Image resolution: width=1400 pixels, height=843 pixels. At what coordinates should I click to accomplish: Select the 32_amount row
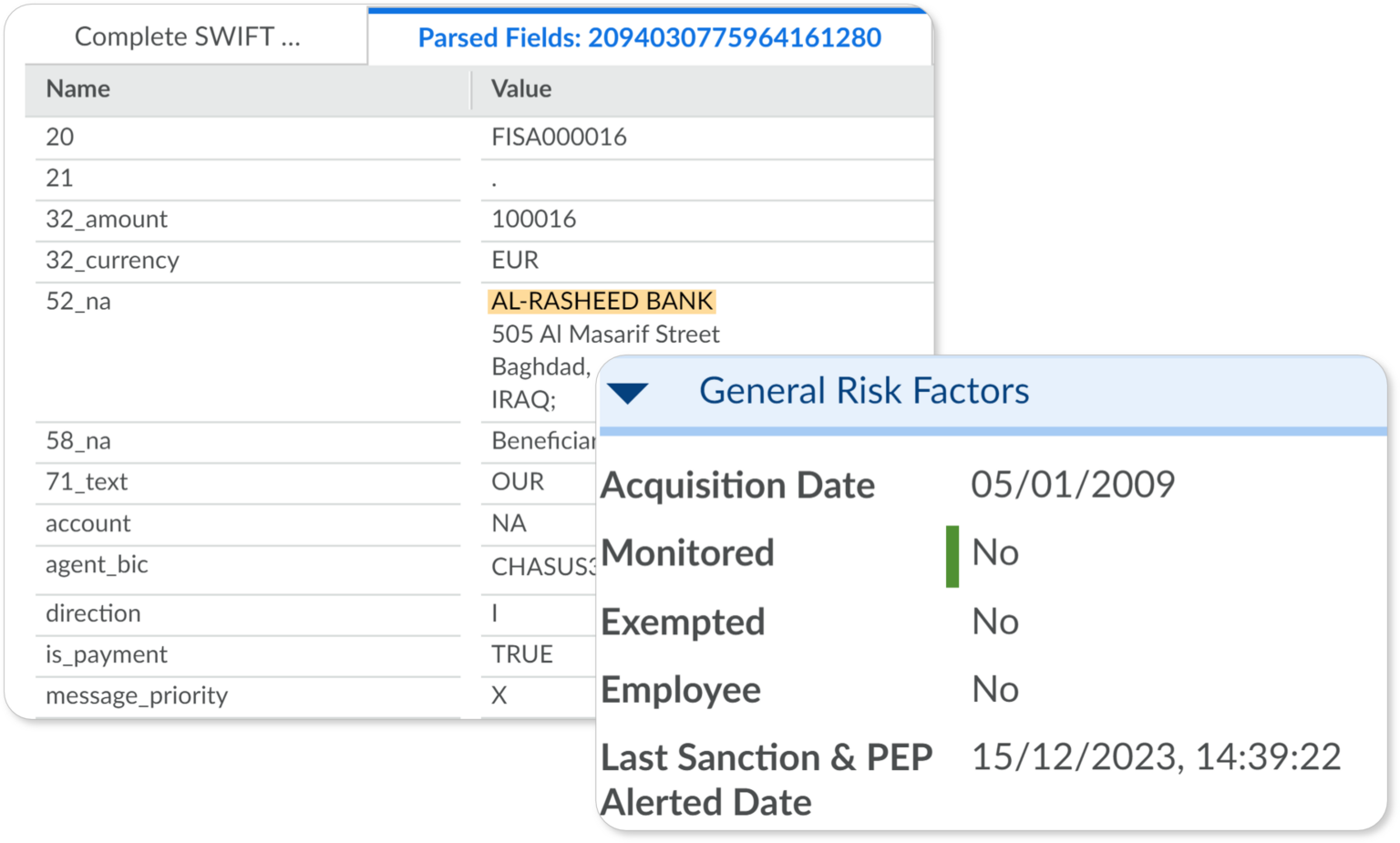pos(107,219)
